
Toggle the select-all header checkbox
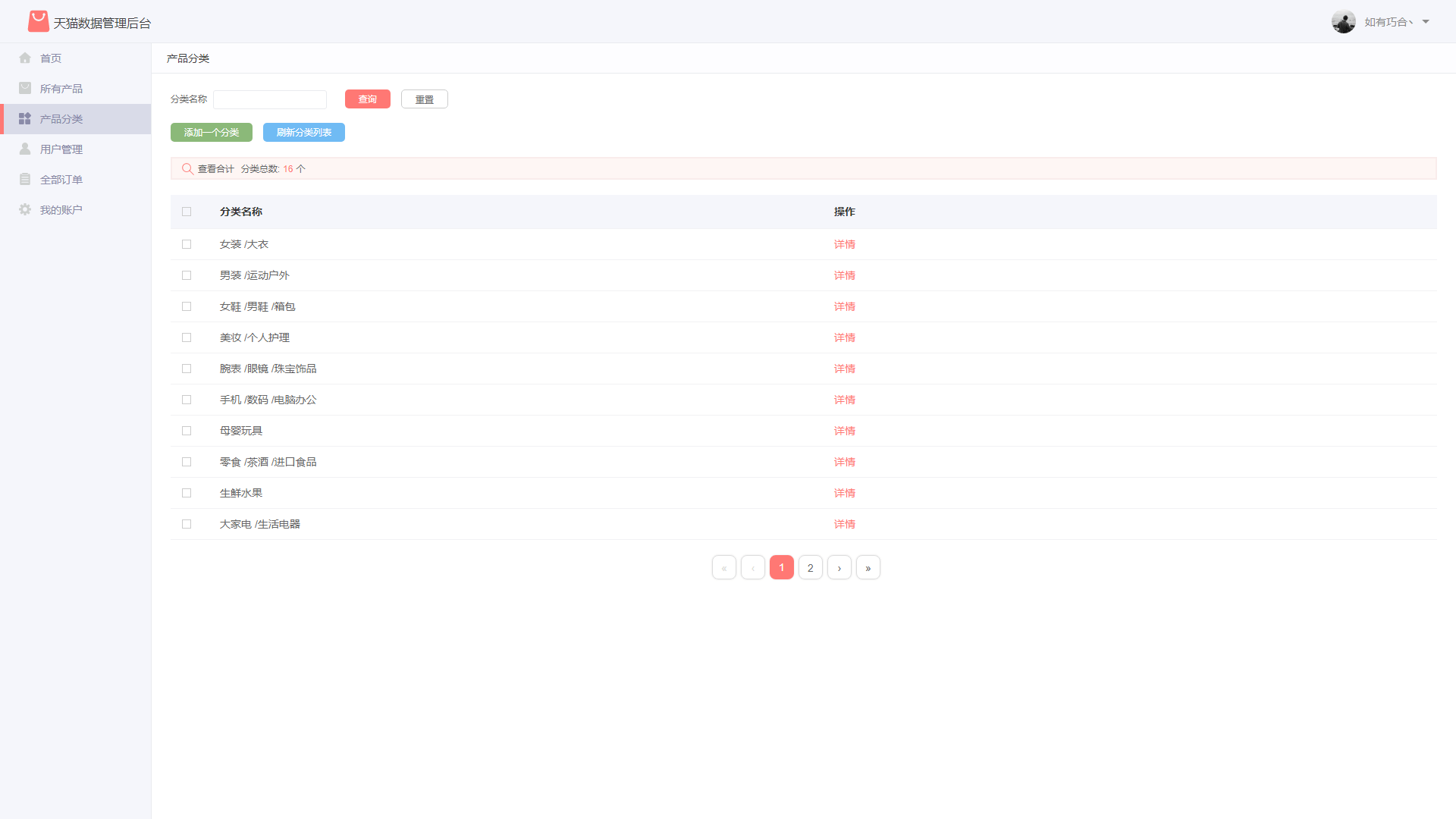click(187, 212)
